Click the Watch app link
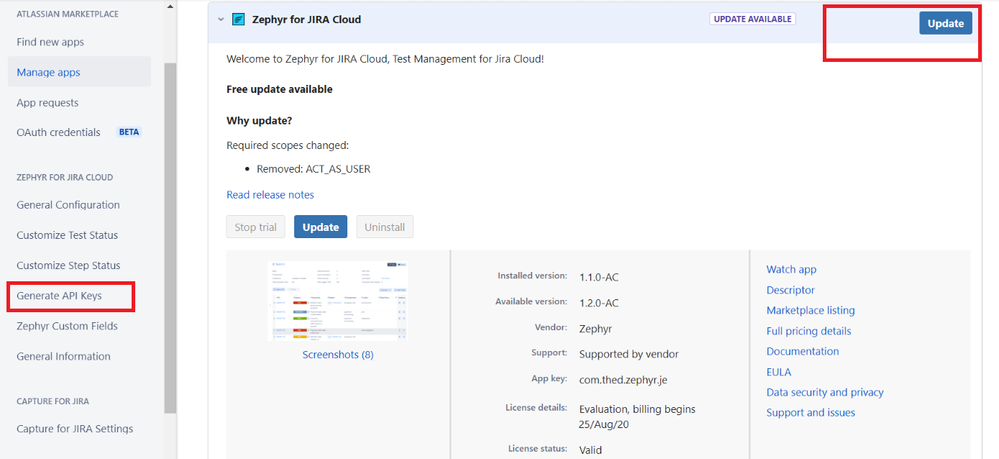The image size is (999, 459). click(x=791, y=270)
